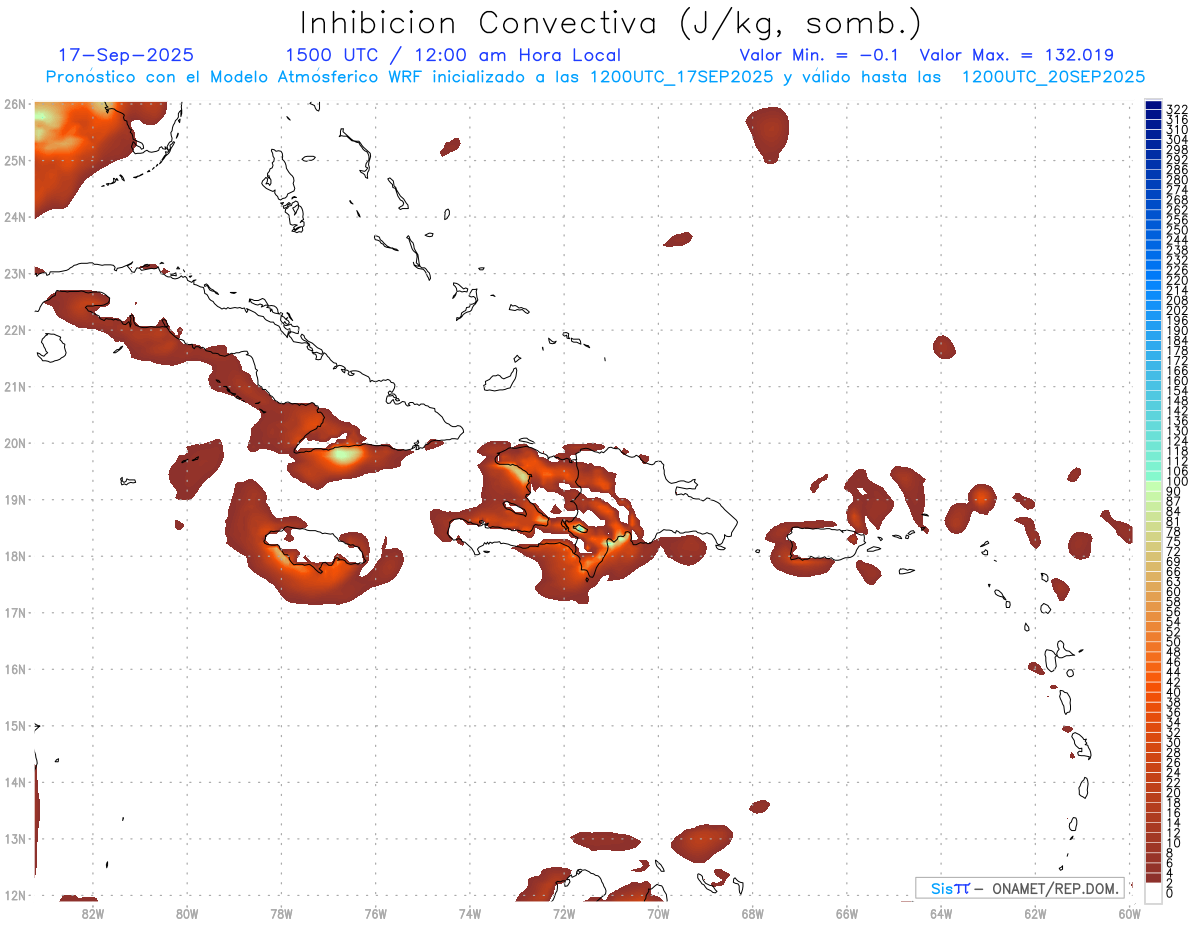Click the WRF forecast initialization text line
This screenshot has width=1200, height=927.
[x=595, y=77]
